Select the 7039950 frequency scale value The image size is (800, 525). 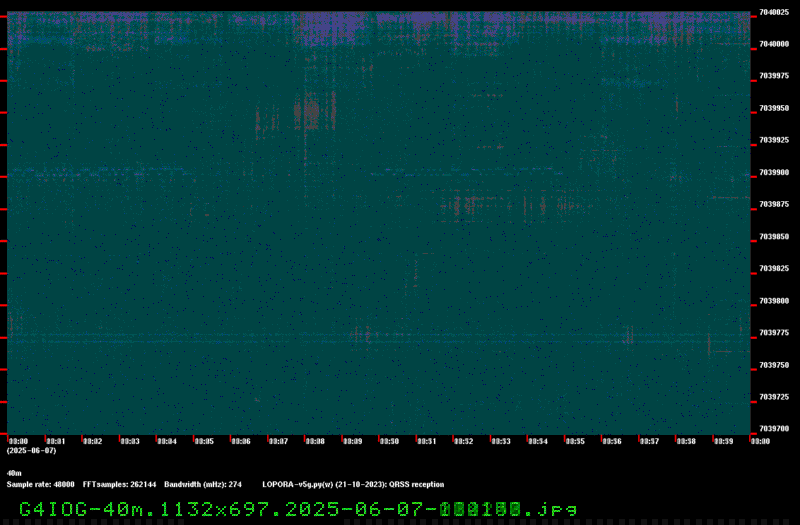pos(774,108)
